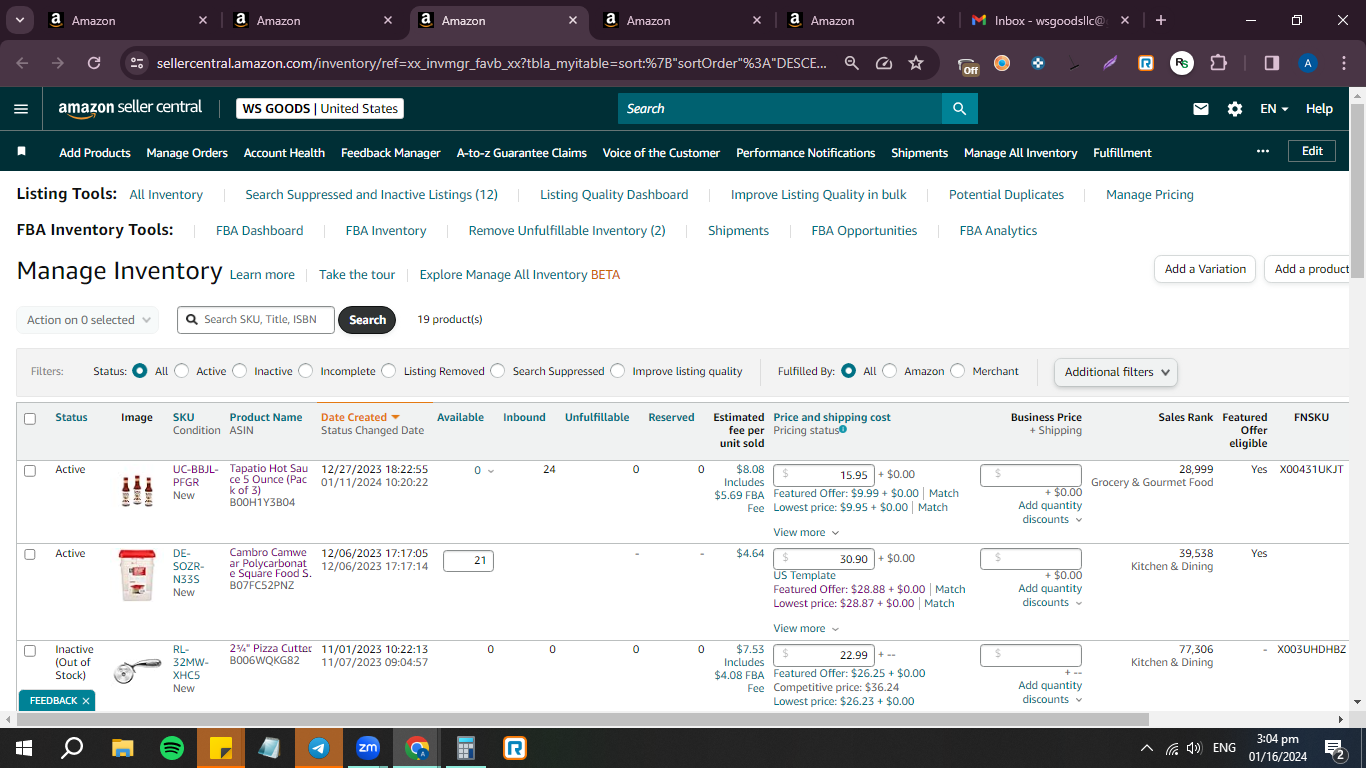The height and width of the screenshot is (768, 1366).
Task: Show hidden system tray icons chevron
Action: coord(1146,748)
